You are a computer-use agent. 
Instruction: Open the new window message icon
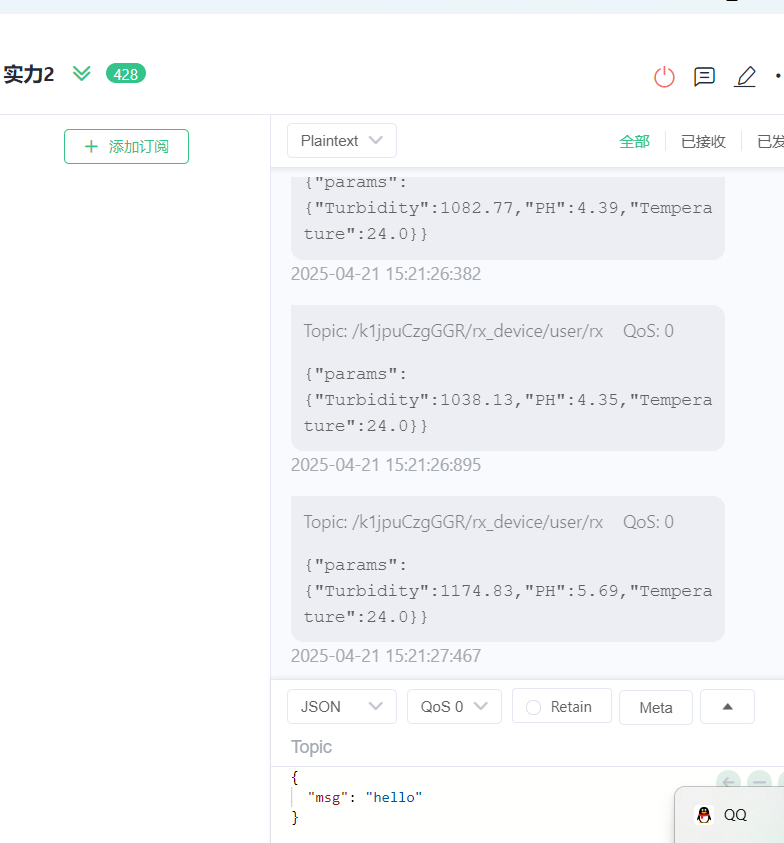(704, 77)
